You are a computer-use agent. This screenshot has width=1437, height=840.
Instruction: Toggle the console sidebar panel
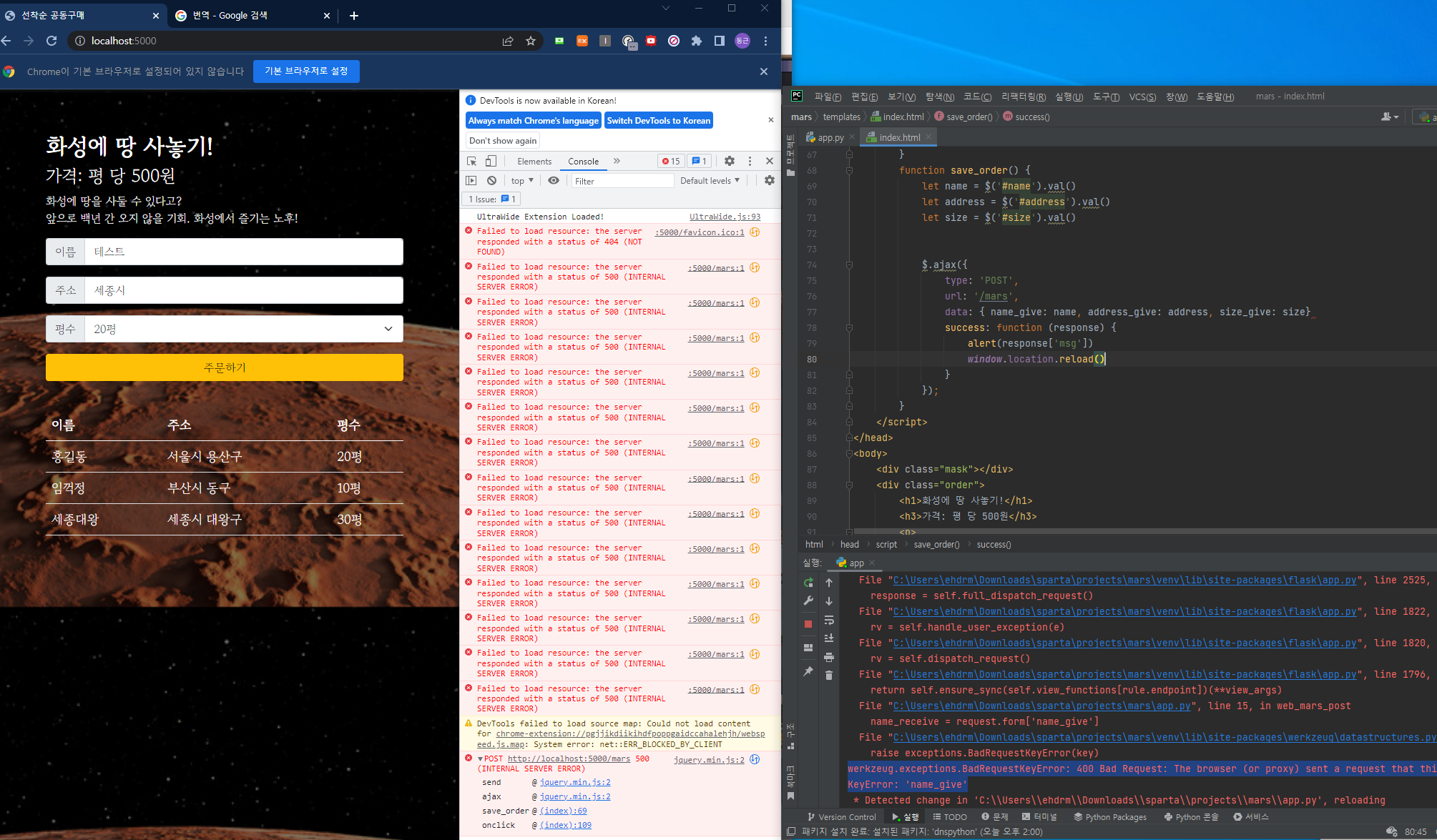coord(471,180)
